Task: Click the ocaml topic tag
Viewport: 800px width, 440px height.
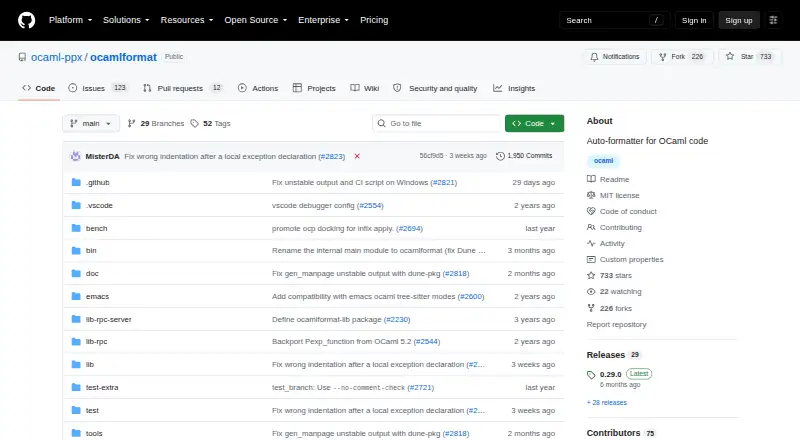Action: (x=603, y=161)
